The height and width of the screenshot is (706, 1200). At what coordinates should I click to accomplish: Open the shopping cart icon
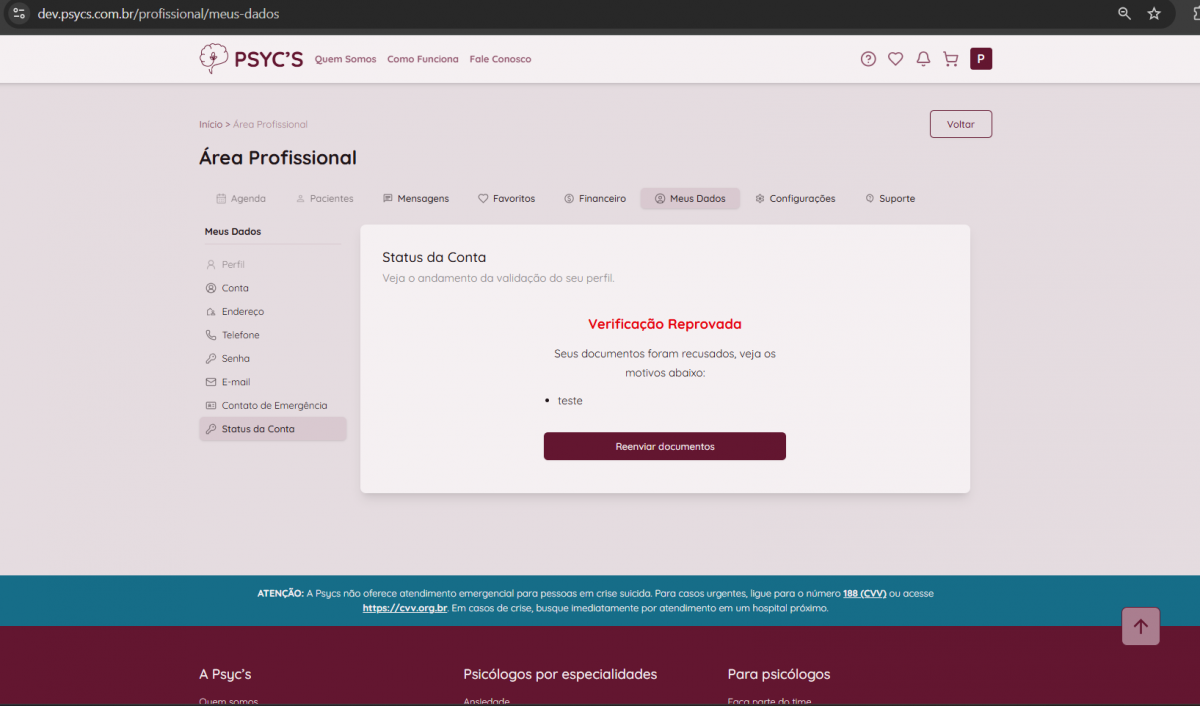point(950,59)
